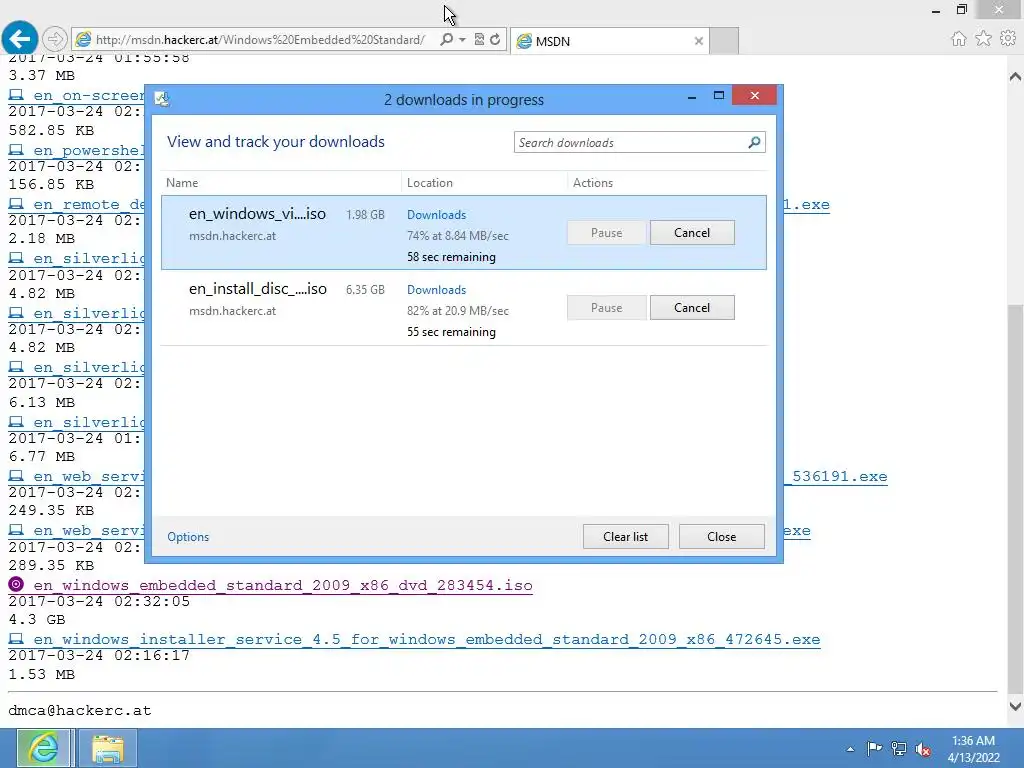1024x768 pixels.
Task: Open en_windows_installer_service_4.5 exe link
Action: coord(426,639)
